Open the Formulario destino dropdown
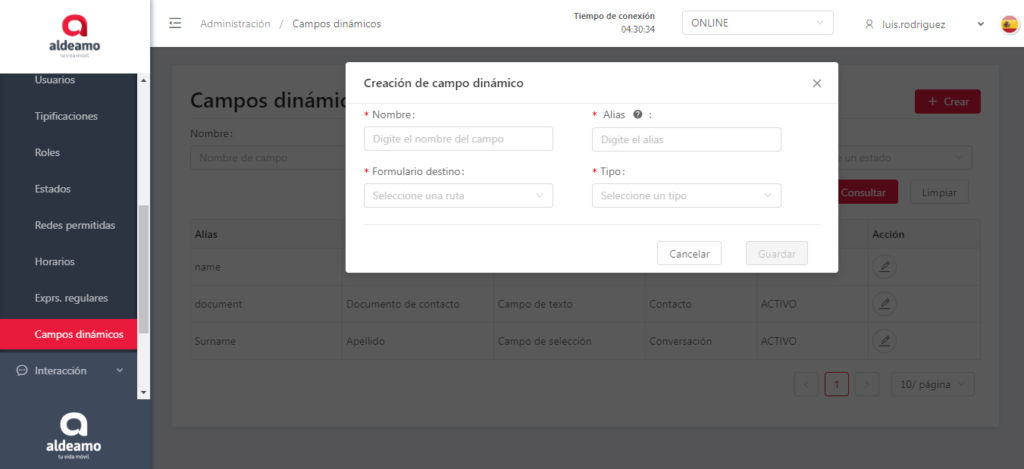This screenshot has height=469, width=1024. coord(458,196)
